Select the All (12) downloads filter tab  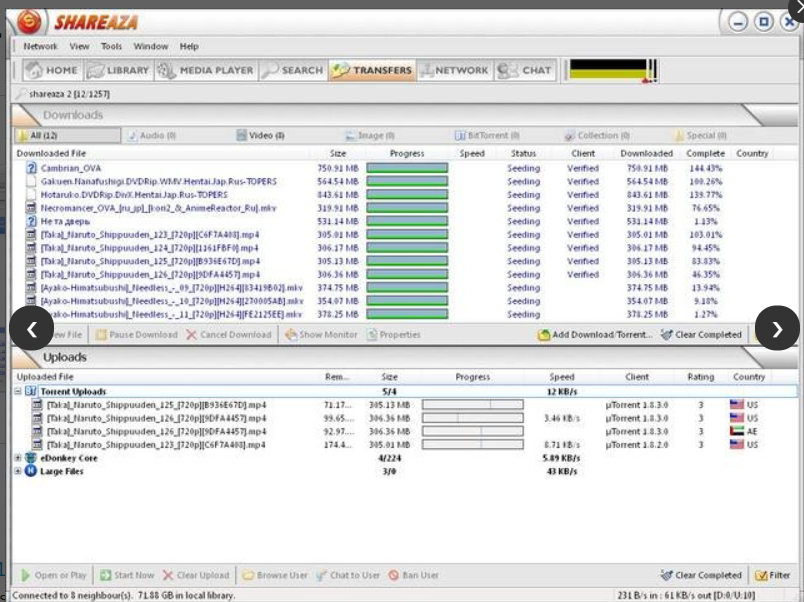(x=67, y=135)
